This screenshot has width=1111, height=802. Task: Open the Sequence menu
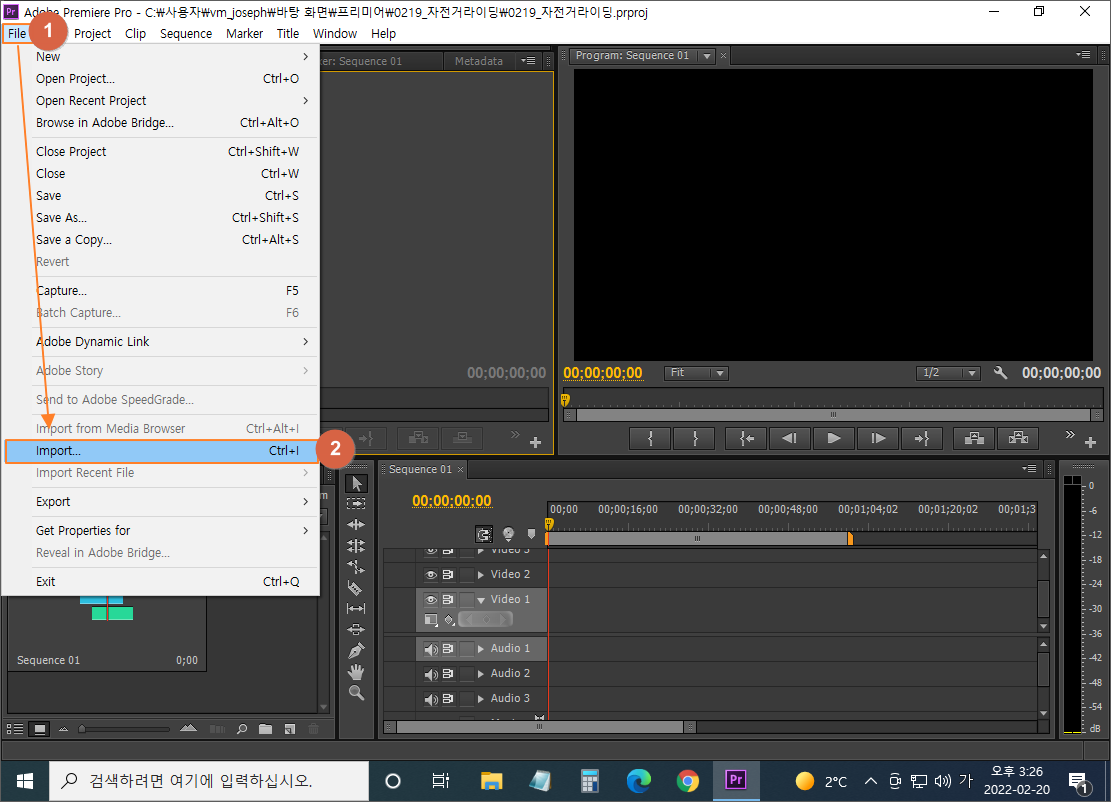[186, 33]
